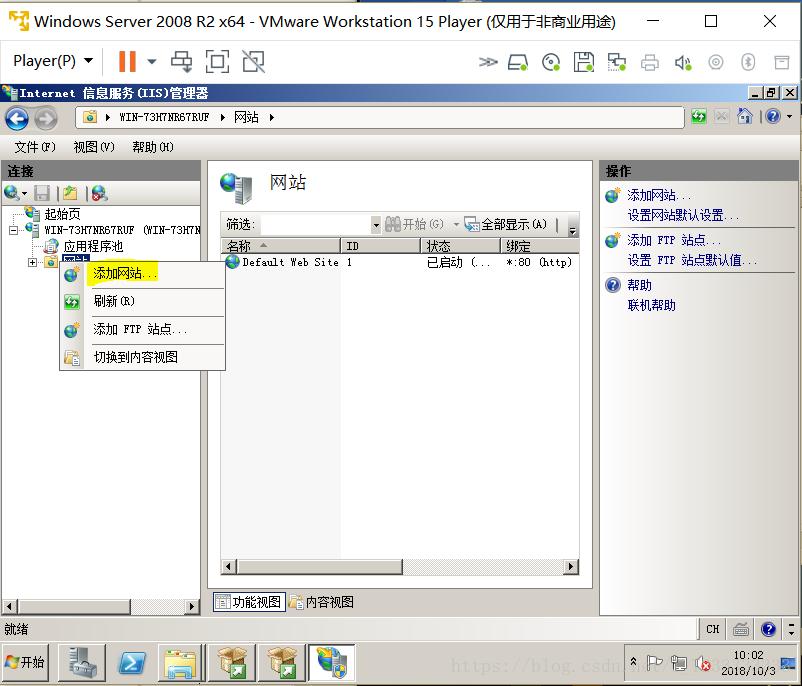
Task: Click the delete connection icon
Action: pos(99,193)
